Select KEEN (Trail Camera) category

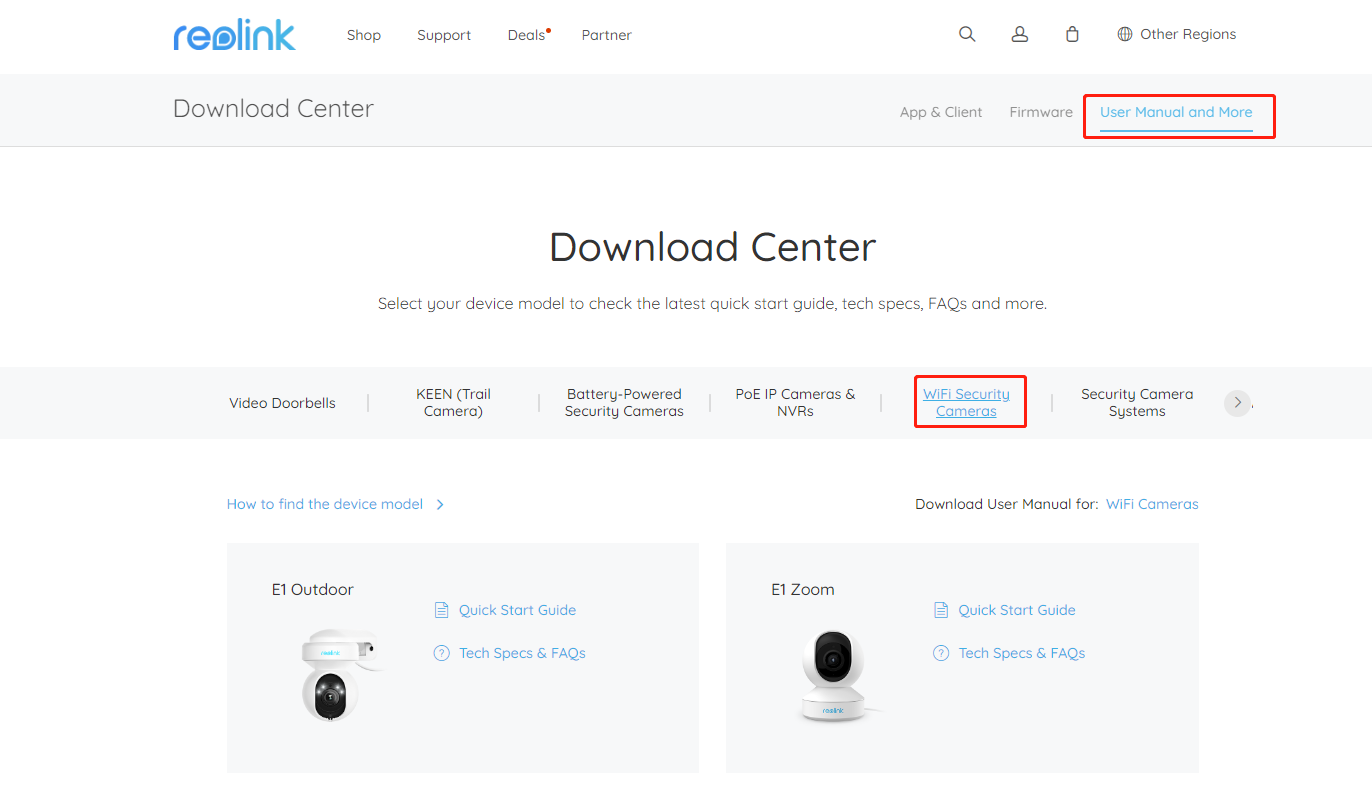pos(453,403)
